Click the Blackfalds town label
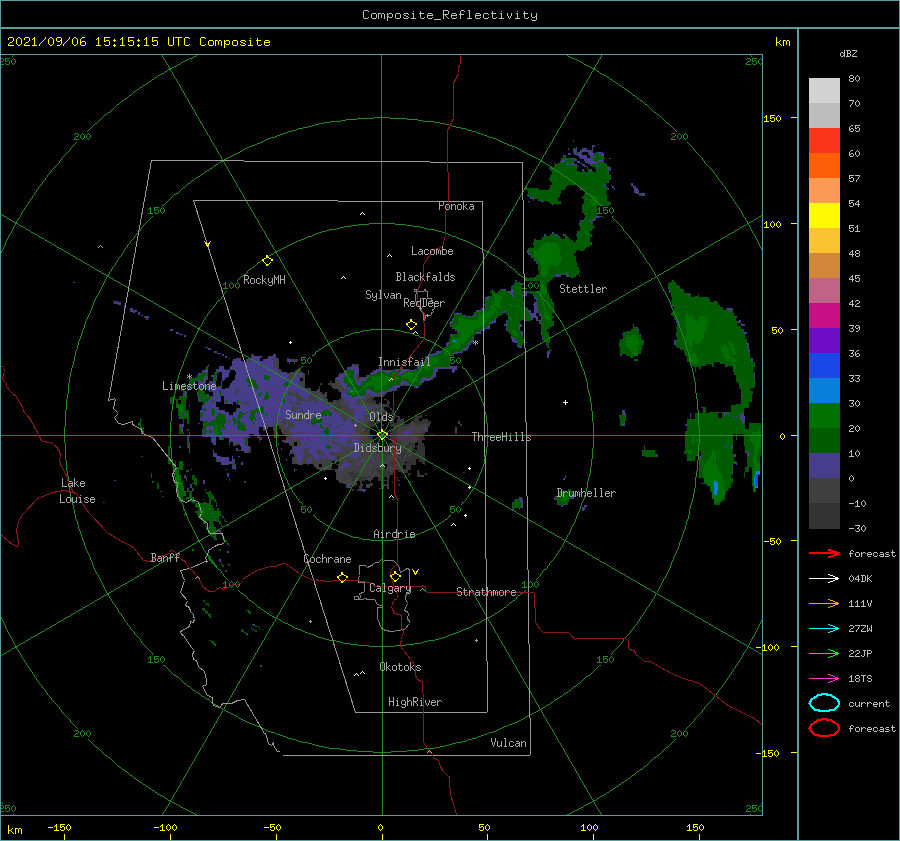The image size is (900, 841). 425,277
